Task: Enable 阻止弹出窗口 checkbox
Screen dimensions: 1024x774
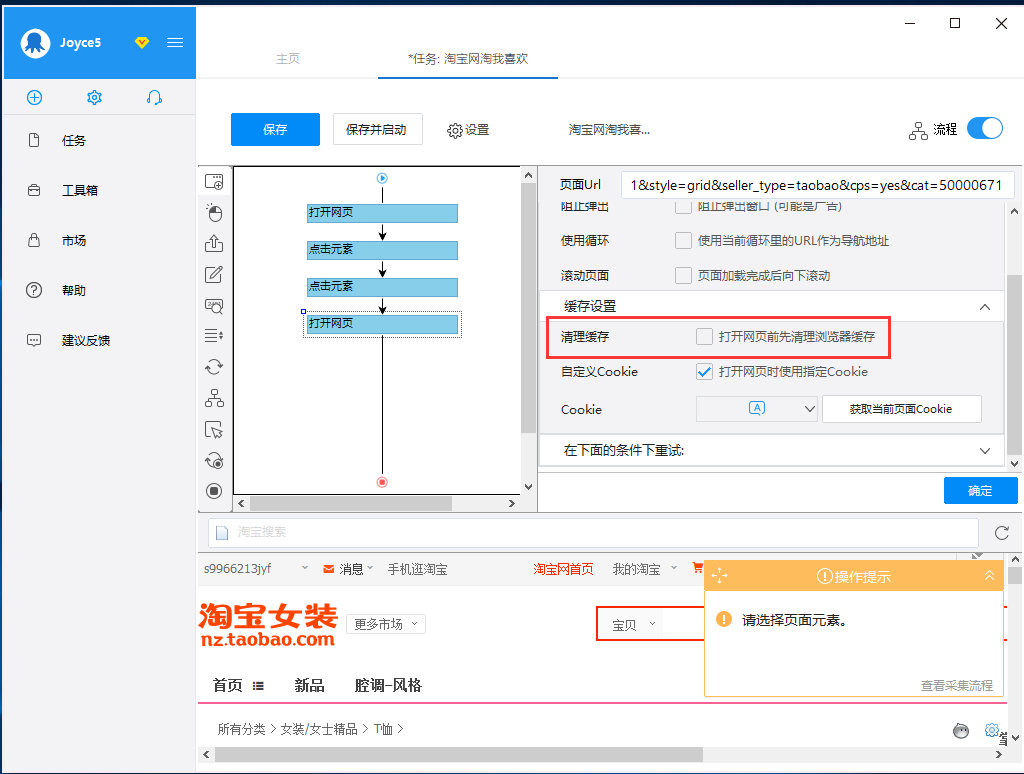Action: 683,207
